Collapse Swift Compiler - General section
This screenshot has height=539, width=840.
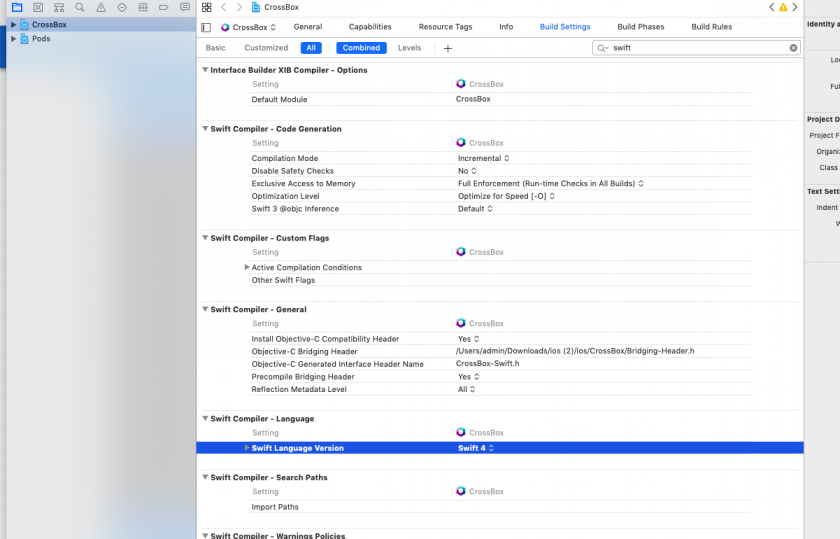click(205, 309)
